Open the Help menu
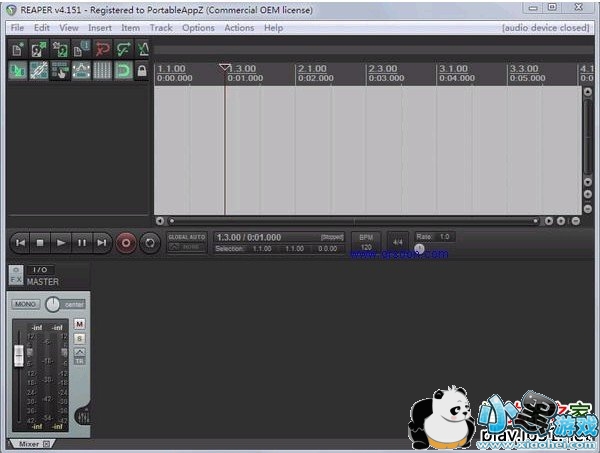Image resolution: width=600 pixels, height=453 pixels. 273,28
